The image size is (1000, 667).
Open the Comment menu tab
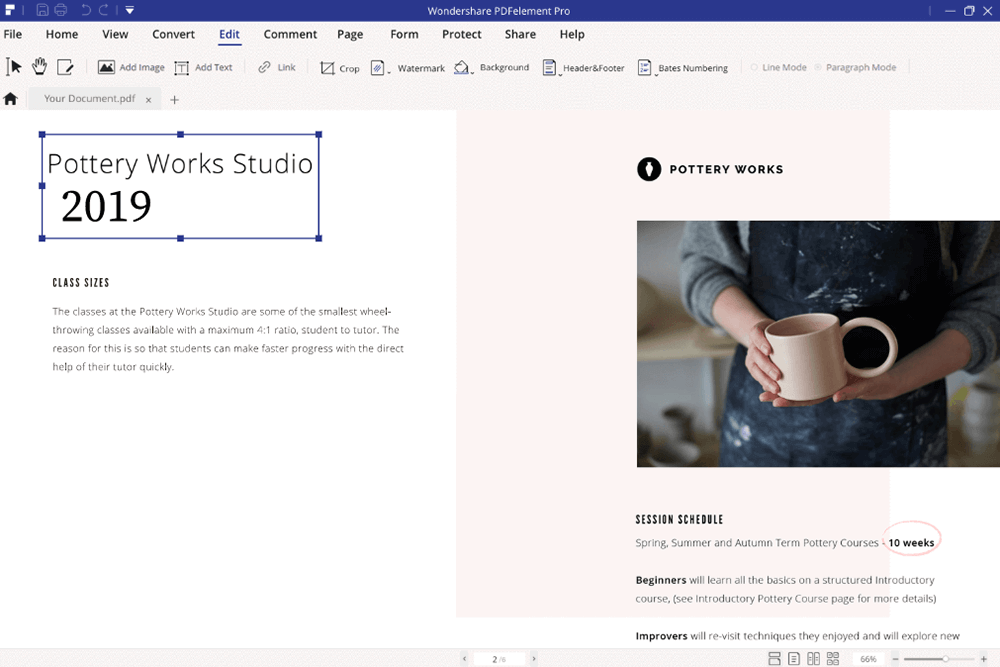click(289, 34)
